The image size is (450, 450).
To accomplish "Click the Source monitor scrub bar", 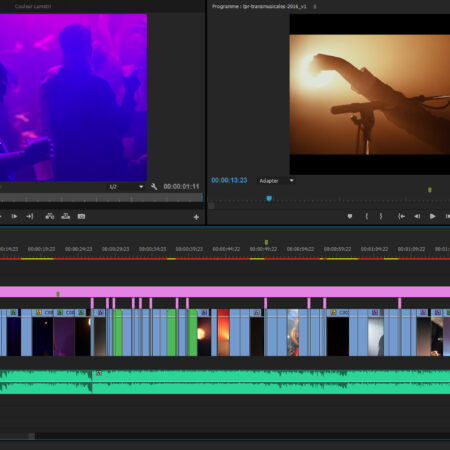I will pyautogui.click(x=101, y=198).
